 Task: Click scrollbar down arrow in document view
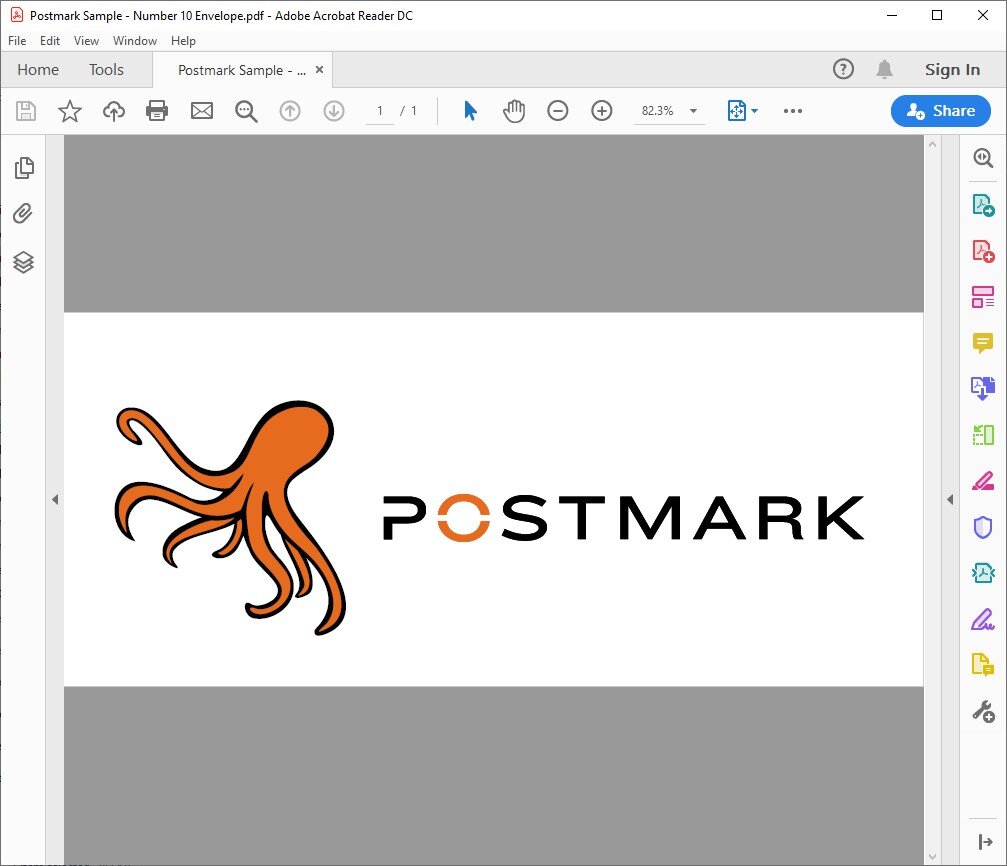[933, 856]
